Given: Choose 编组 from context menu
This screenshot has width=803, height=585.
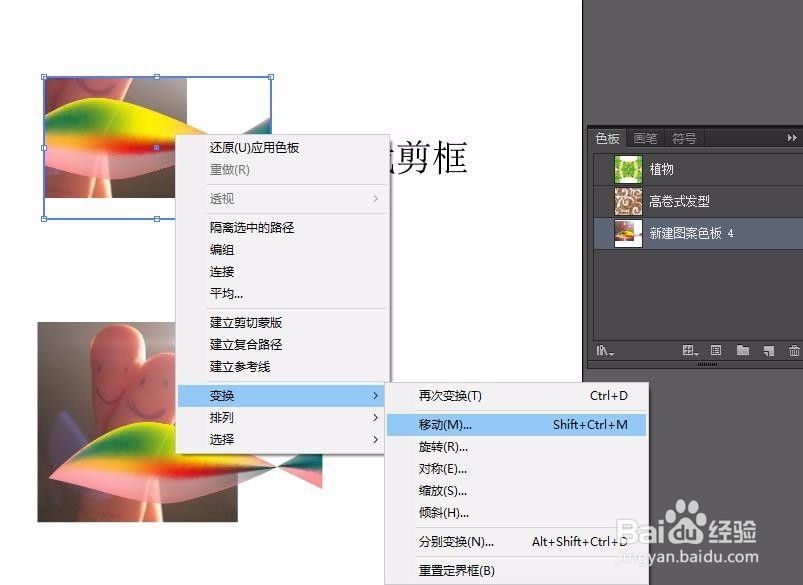Looking at the screenshot, I should [283, 249].
